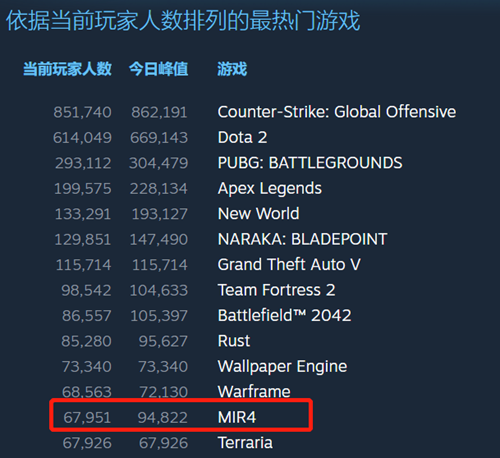The image size is (500, 458).
Task: Open NARAKA: BLADEPOINT store link
Action: (x=302, y=239)
